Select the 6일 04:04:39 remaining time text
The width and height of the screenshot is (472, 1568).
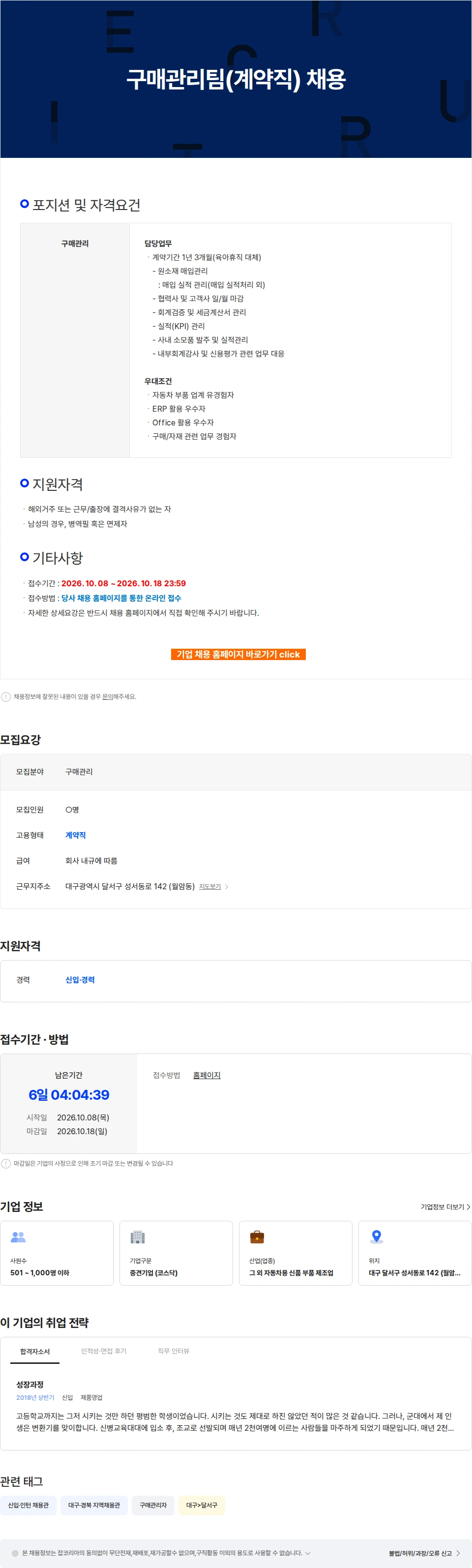69,1094
